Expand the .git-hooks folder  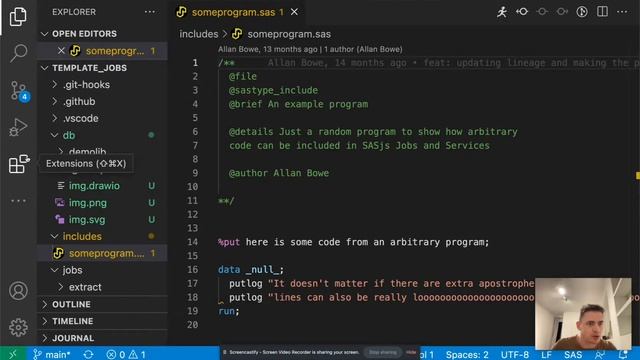pos(102,84)
